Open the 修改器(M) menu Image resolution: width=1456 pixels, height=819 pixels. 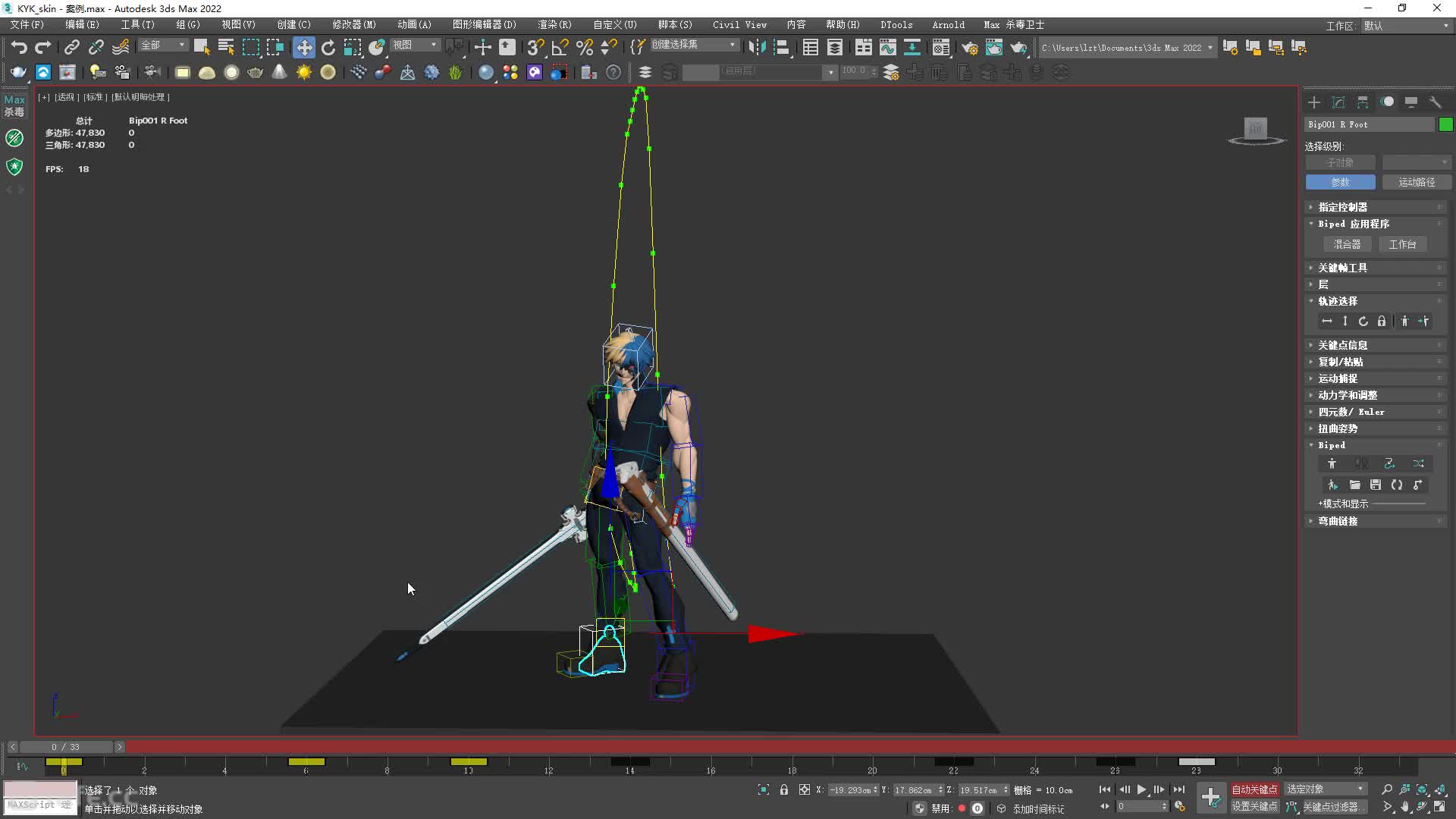[x=354, y=25]
